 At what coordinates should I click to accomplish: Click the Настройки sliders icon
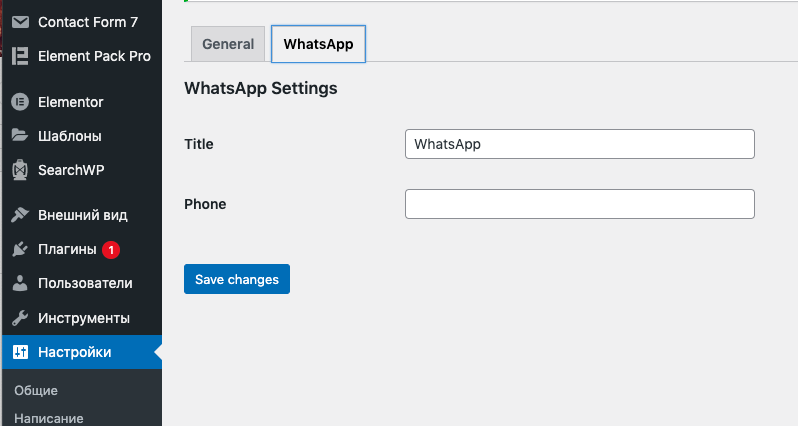[x=20, y=352]
